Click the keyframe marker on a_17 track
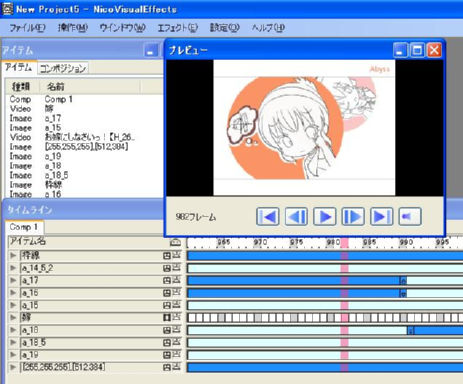Viewport: 463px width, 384px height. (x=403, y=281)
